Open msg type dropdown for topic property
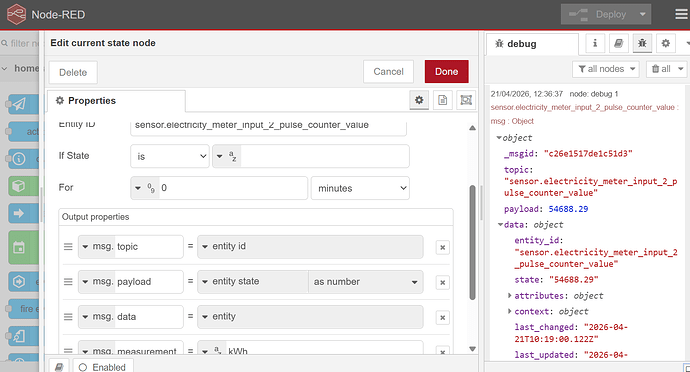The height and width of the screenshot is (372, 690). 97,247
